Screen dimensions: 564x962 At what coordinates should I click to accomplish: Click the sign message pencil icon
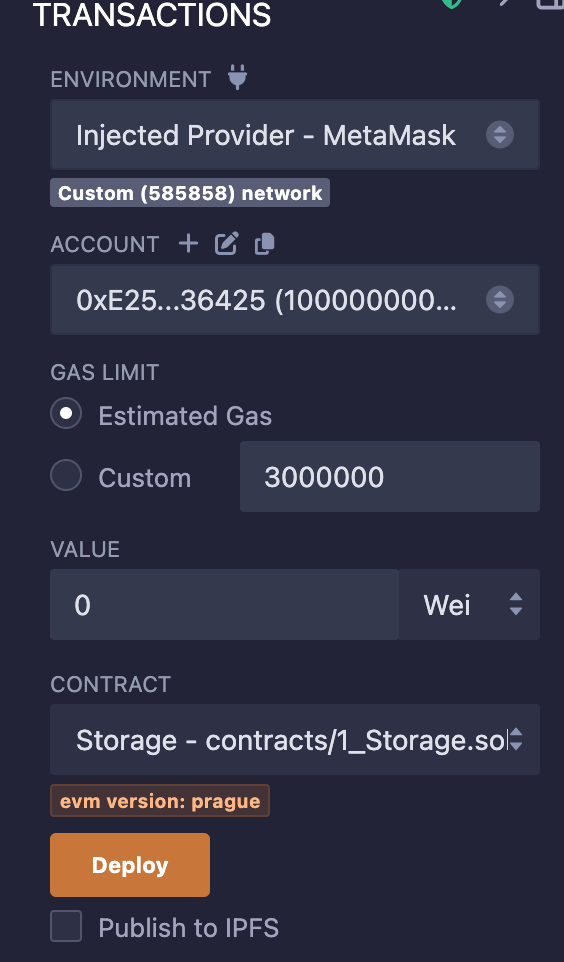[x=226, y=244]
